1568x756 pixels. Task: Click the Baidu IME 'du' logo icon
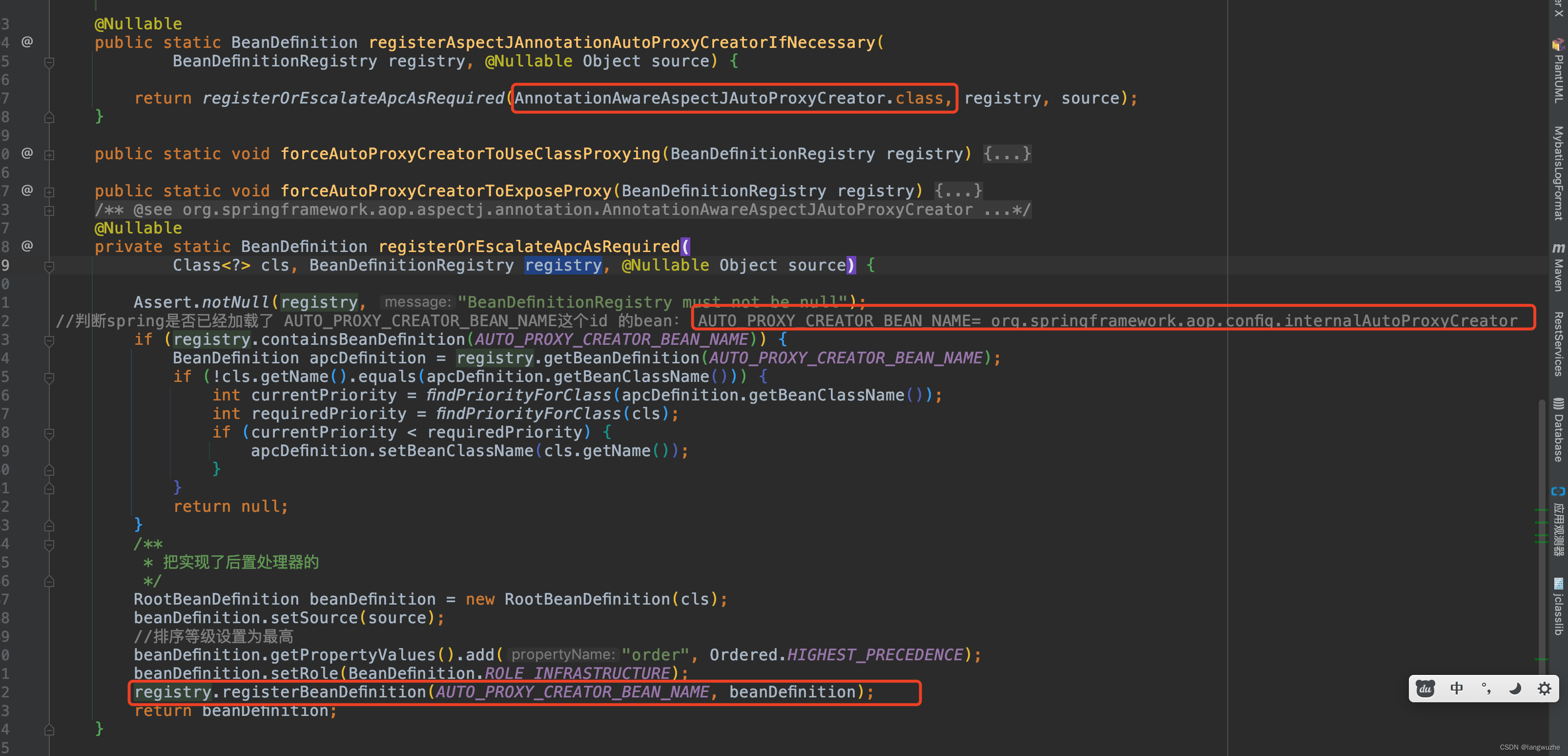[1425, 689]
